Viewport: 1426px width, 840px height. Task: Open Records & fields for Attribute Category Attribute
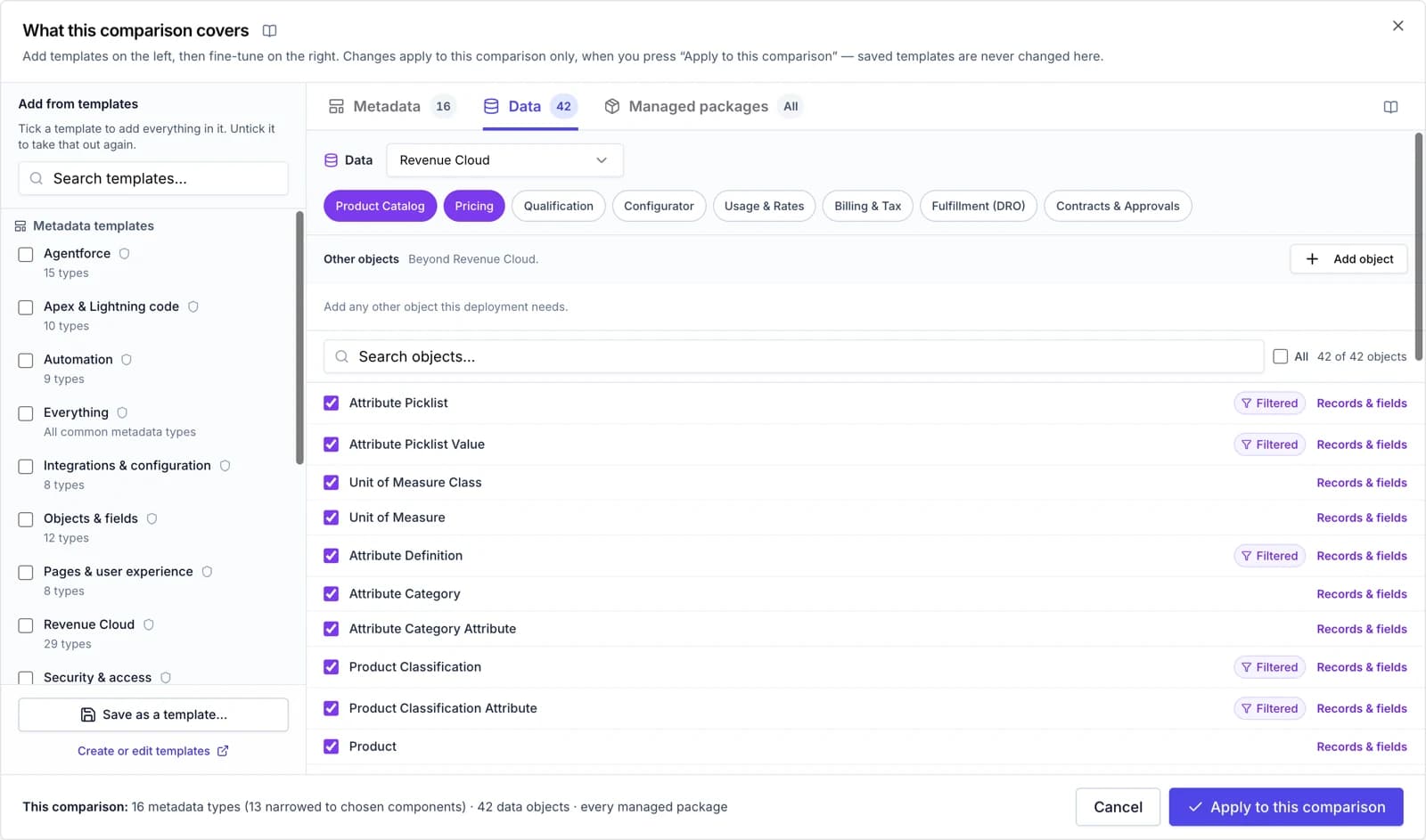coord(1362,629)
